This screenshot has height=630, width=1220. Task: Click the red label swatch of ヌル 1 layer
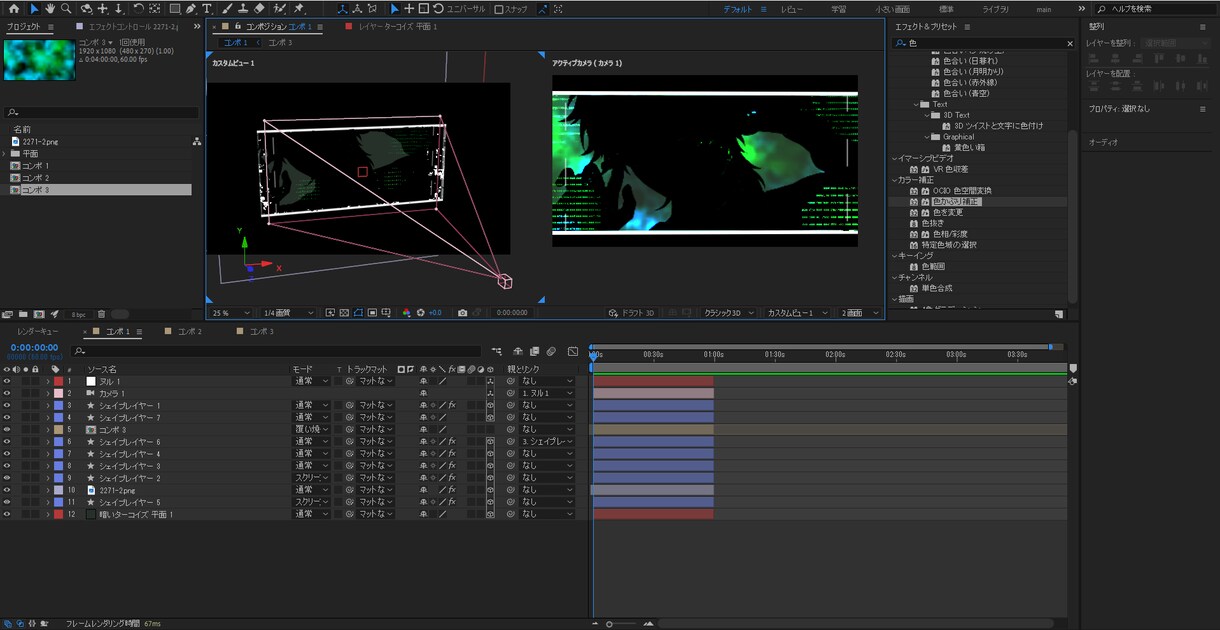click(58, 381)
